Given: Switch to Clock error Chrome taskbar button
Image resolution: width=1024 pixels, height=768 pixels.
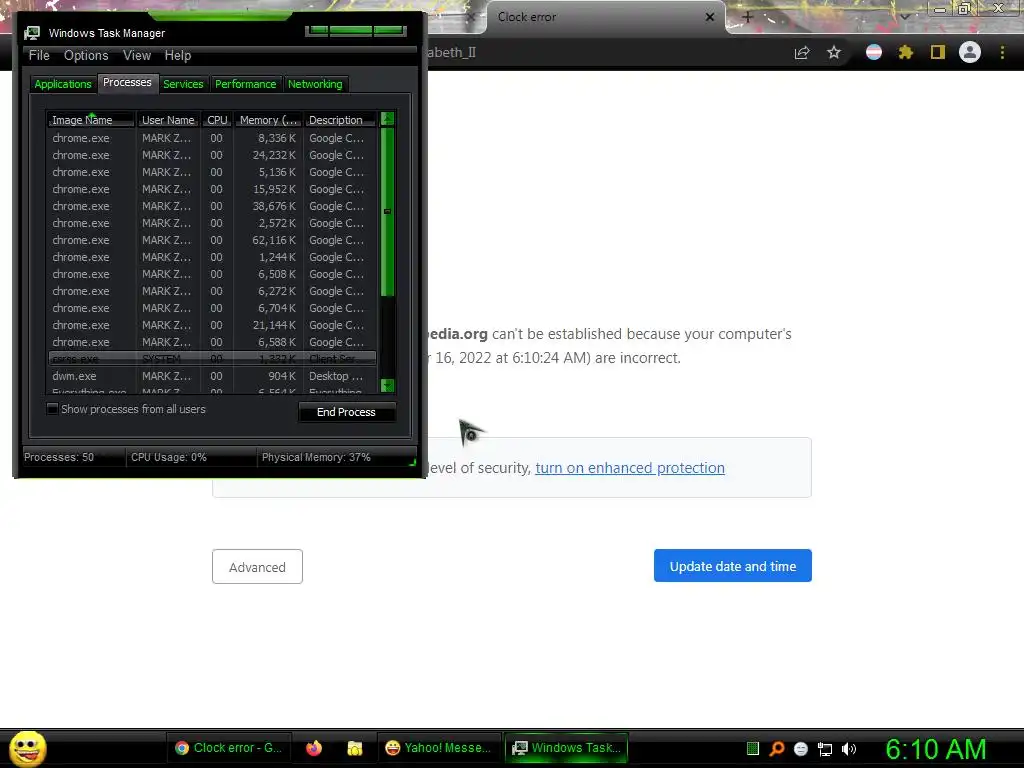Looking at the screenshot, I should coord(229,748).
